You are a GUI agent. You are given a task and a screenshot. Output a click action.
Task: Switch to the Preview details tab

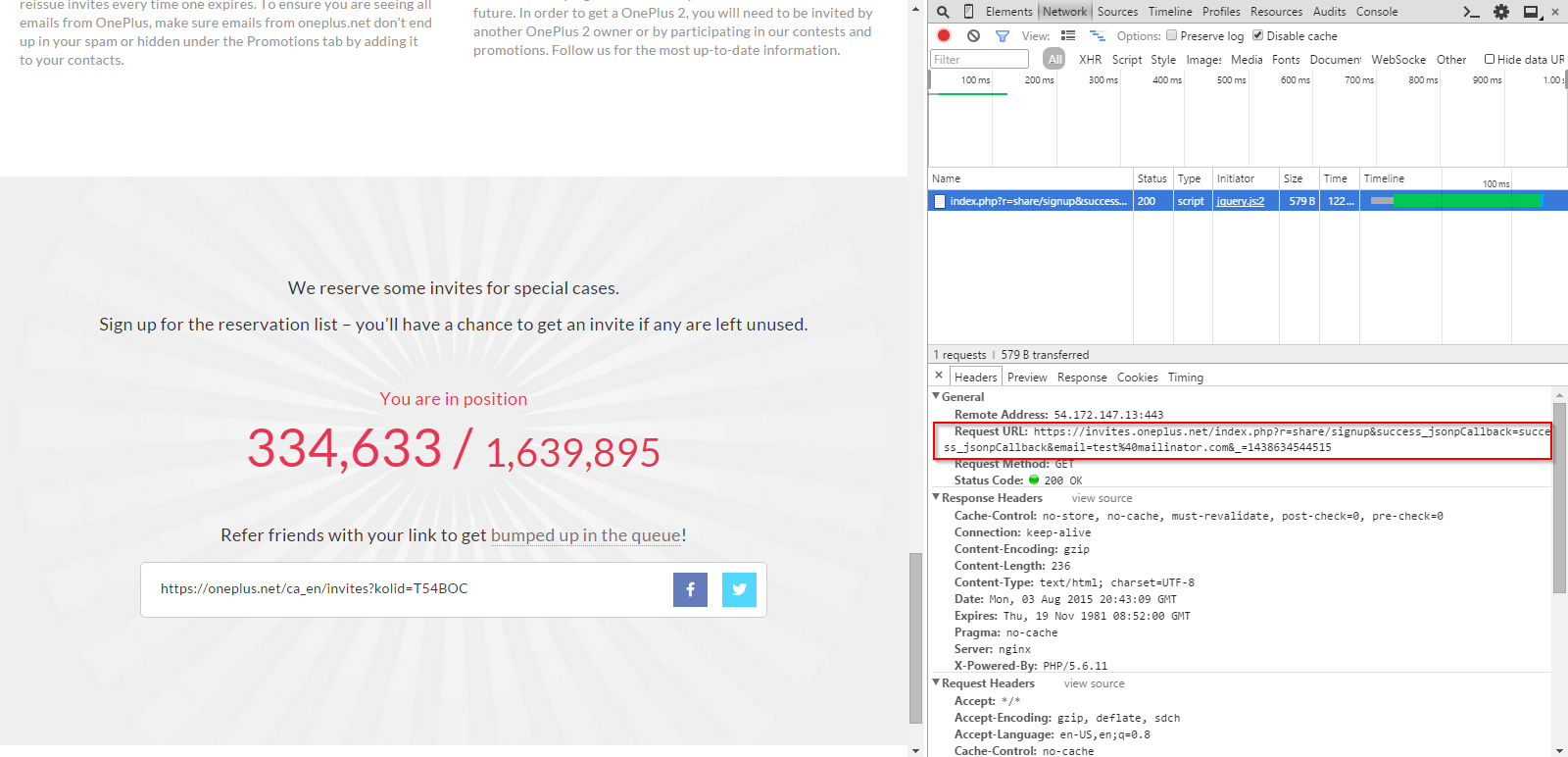[1027, 377]
